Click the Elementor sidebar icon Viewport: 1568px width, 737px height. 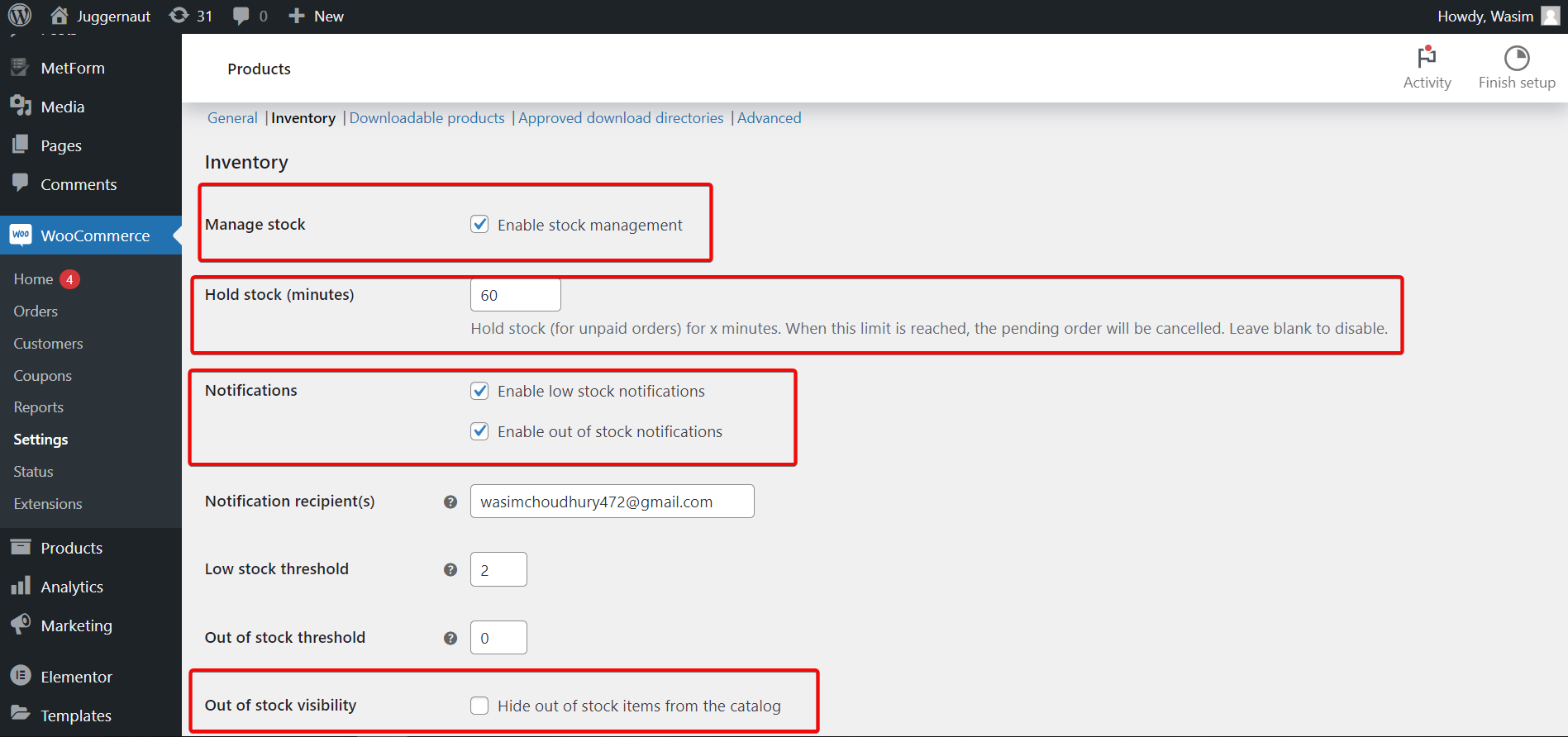coord(21,676)
